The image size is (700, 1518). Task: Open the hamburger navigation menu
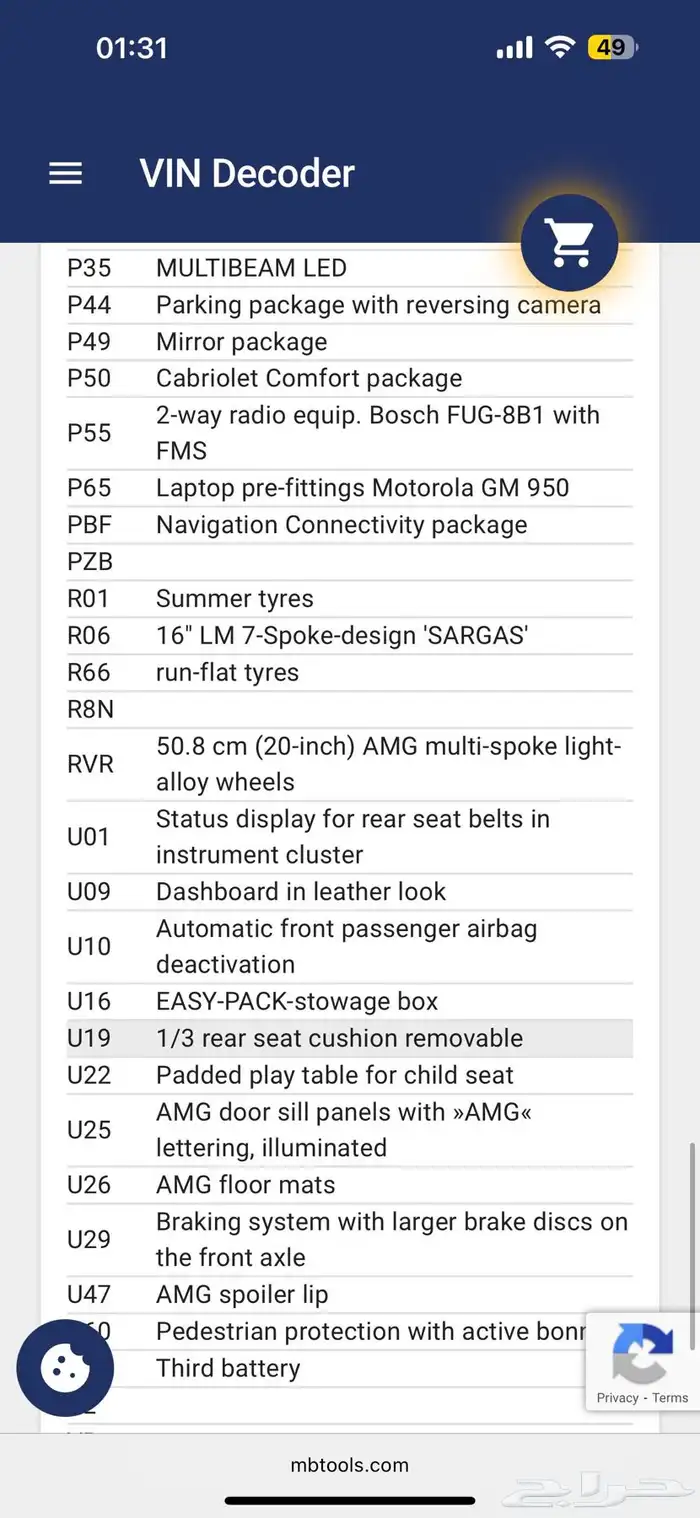[x=66, y=174]
